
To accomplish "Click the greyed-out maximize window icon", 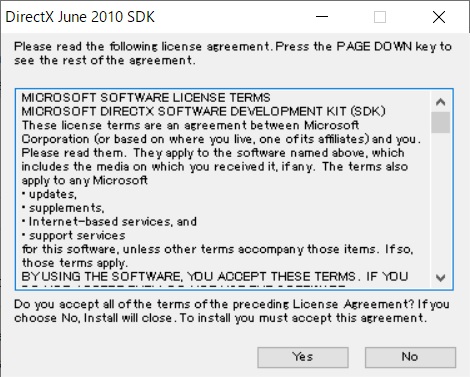I will (380, 17).
